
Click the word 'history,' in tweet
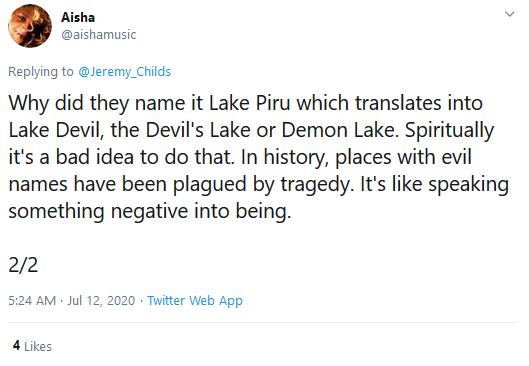[296, 158]
